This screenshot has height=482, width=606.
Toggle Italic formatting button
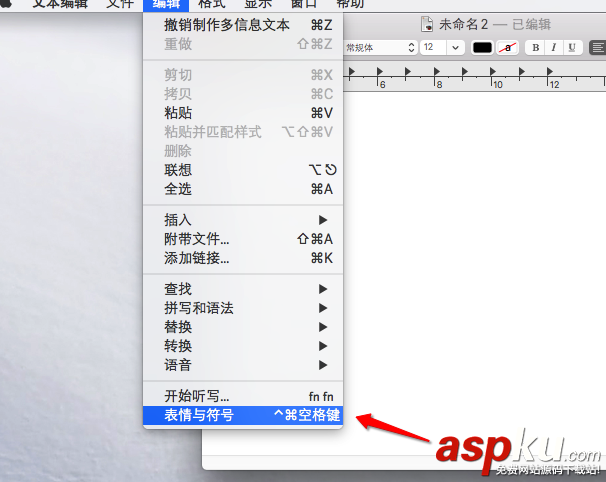[x=553, y=48]
